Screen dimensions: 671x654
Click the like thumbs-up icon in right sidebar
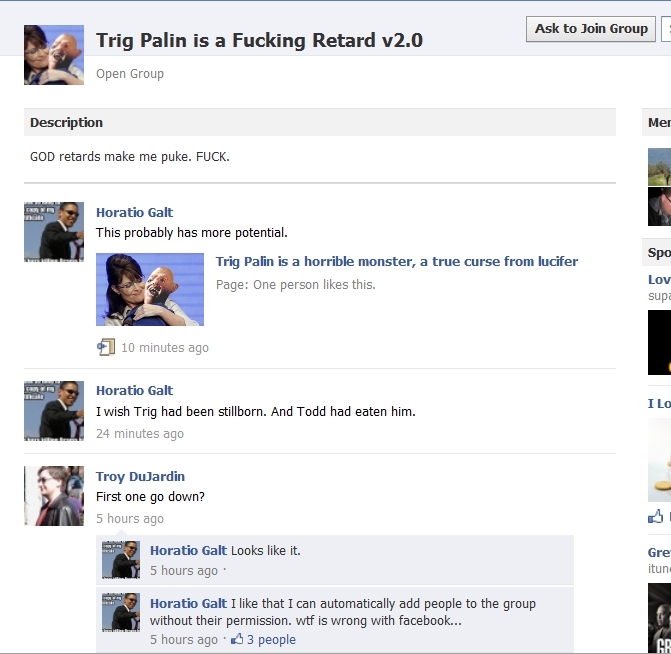[655, 517]
